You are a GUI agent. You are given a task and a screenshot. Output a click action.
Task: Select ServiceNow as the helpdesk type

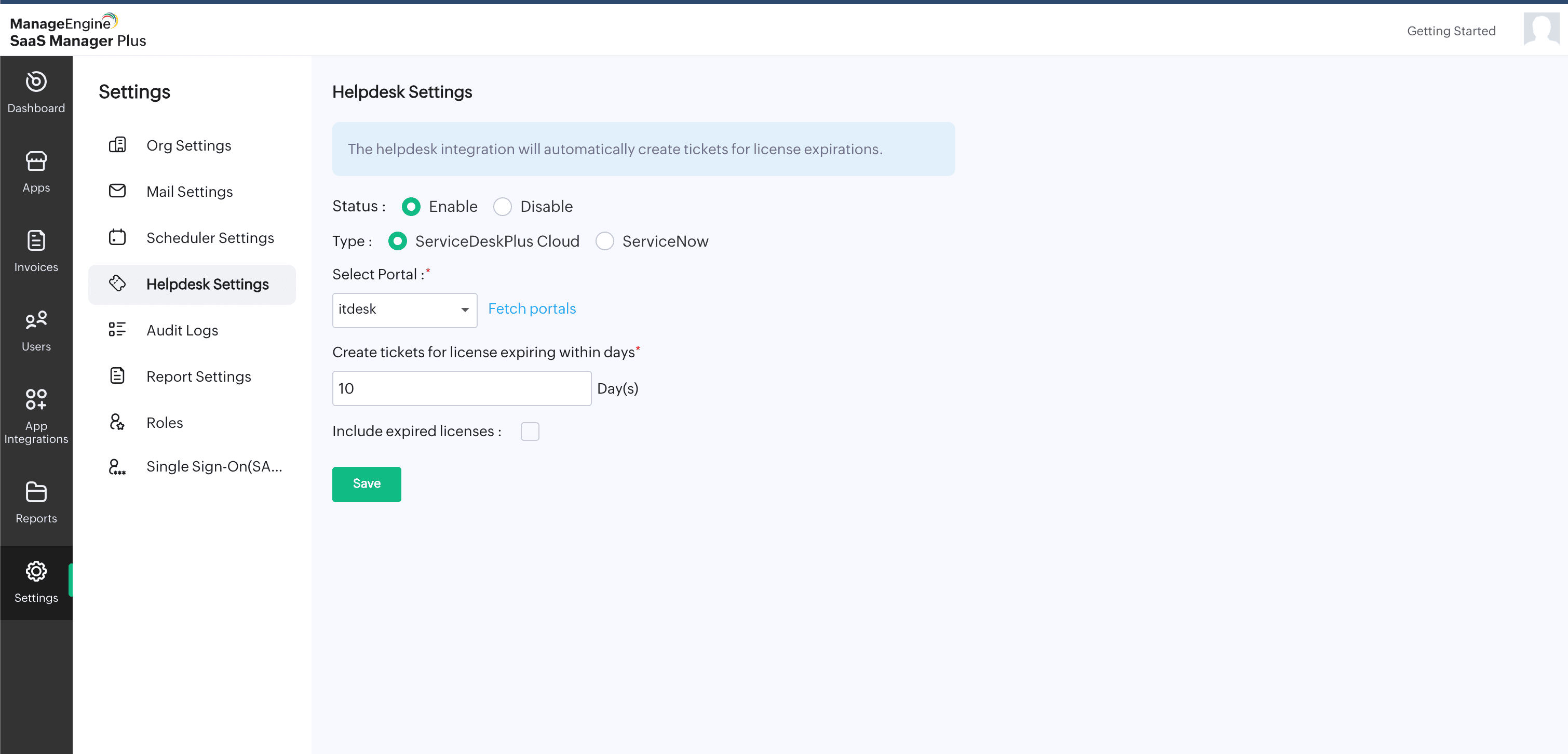(605, 241)
